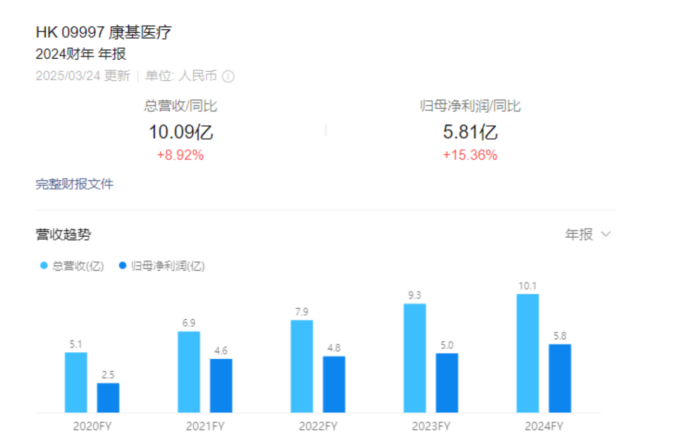Screen dimensions: 692x445
Task: Open the 年报 period dropdown
Action: coord(588,234)
